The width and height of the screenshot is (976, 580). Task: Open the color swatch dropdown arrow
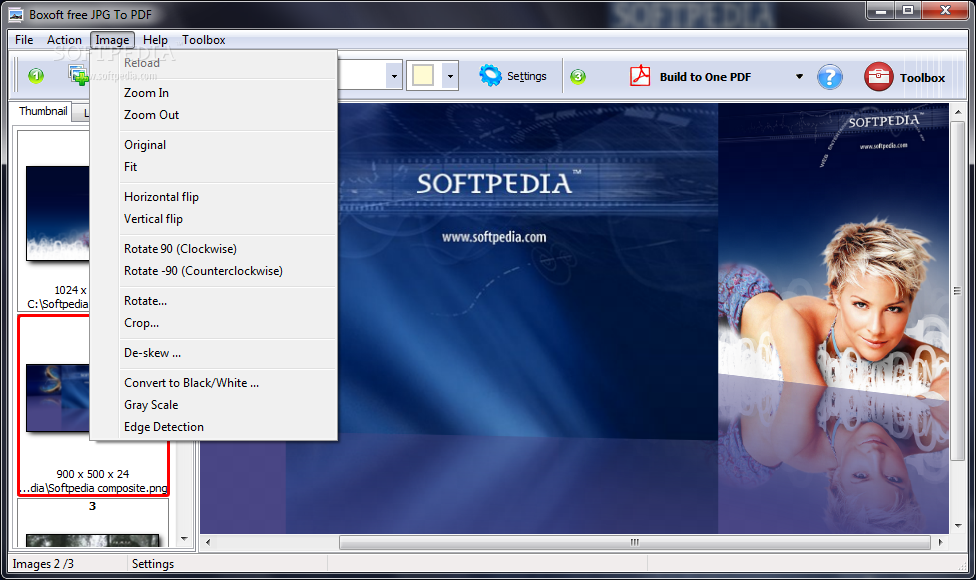click(x=450, y=77)
